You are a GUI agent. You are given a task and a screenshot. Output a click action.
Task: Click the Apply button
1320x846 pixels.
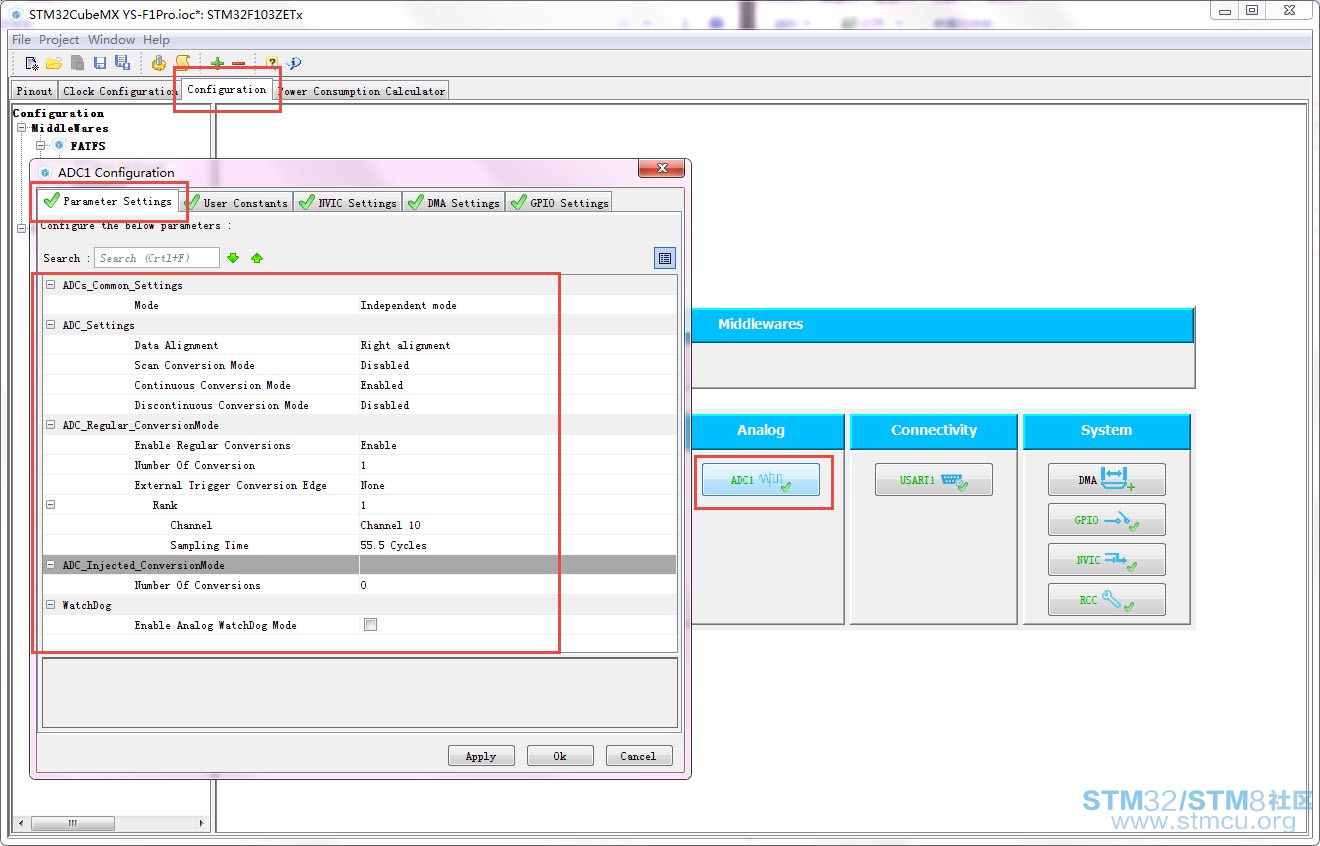481,756
